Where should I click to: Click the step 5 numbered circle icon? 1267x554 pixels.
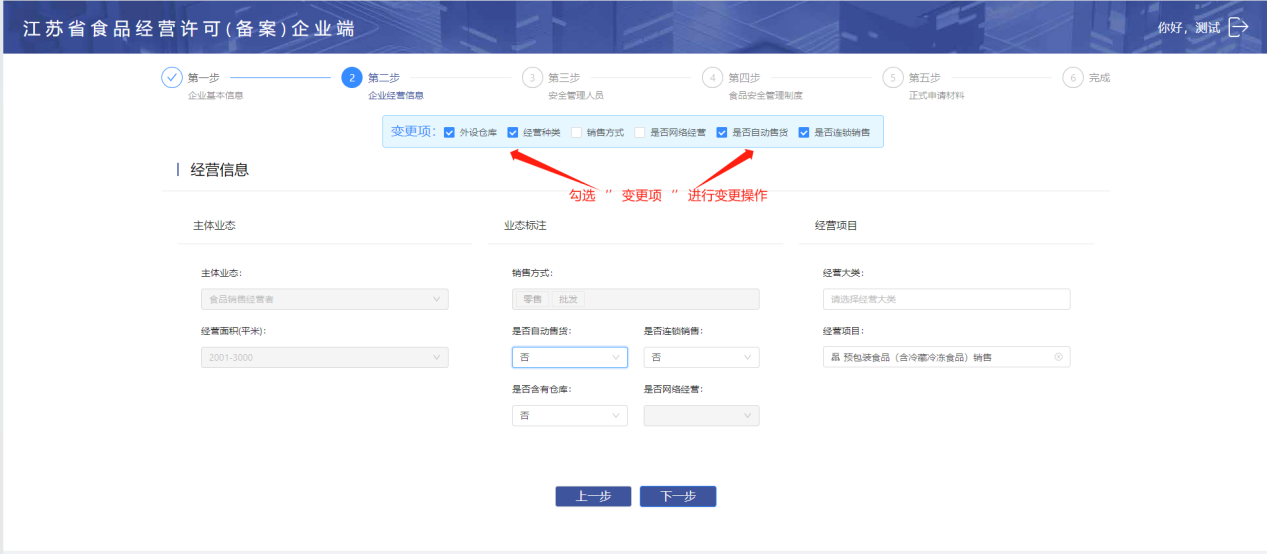click(893, 78)
